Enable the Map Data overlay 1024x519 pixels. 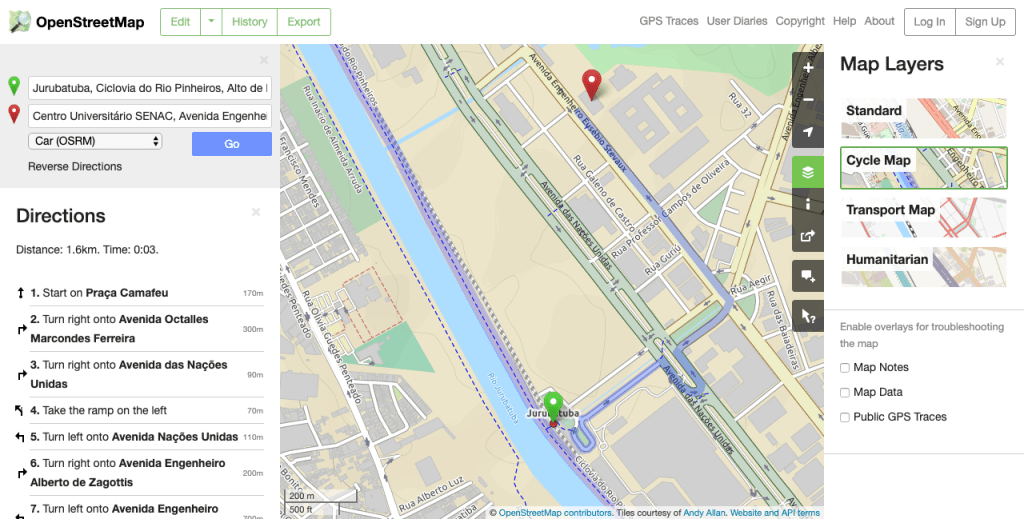[x=846, y=393]
